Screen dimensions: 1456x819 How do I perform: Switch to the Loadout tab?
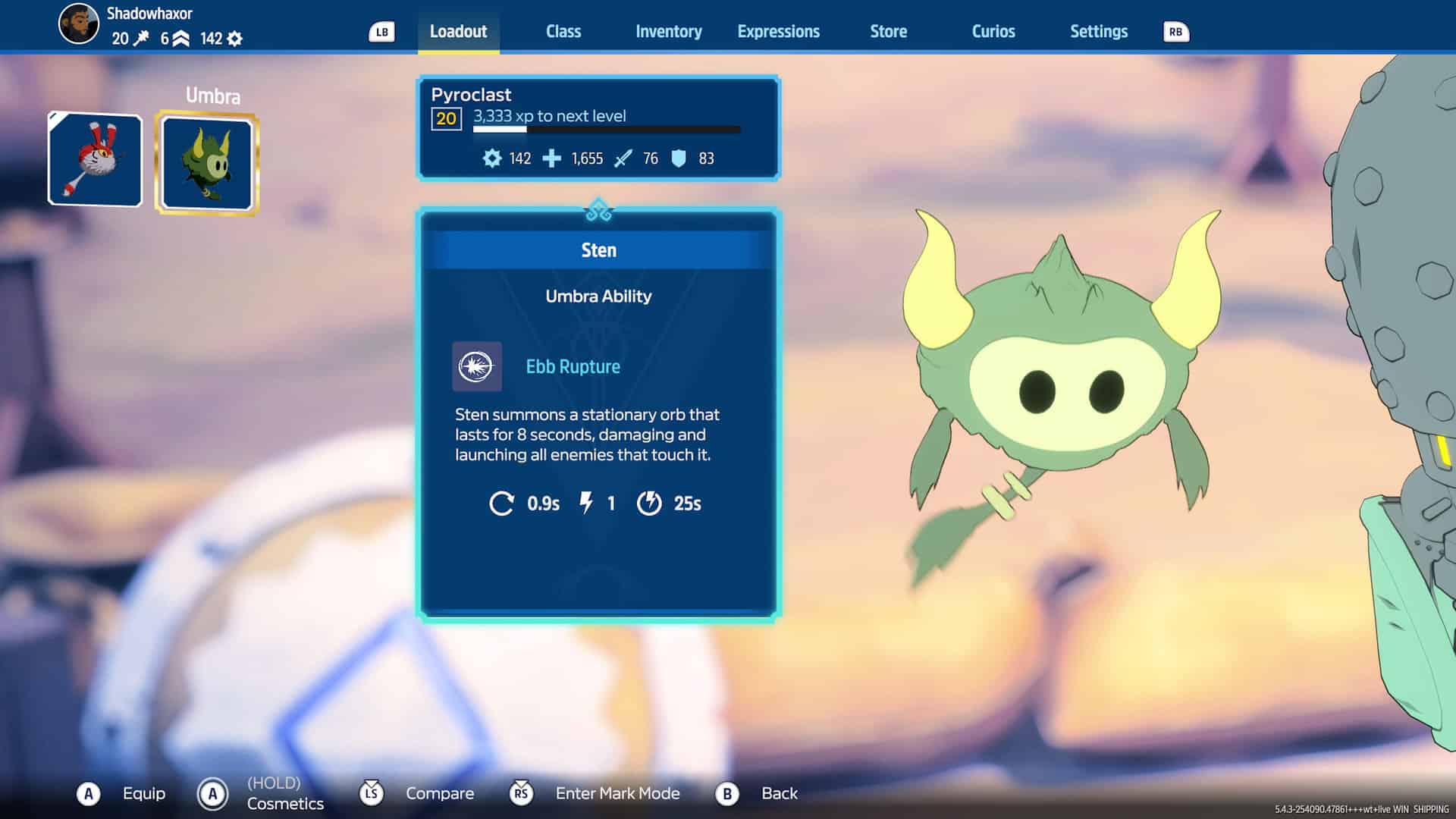click(458, 32)
